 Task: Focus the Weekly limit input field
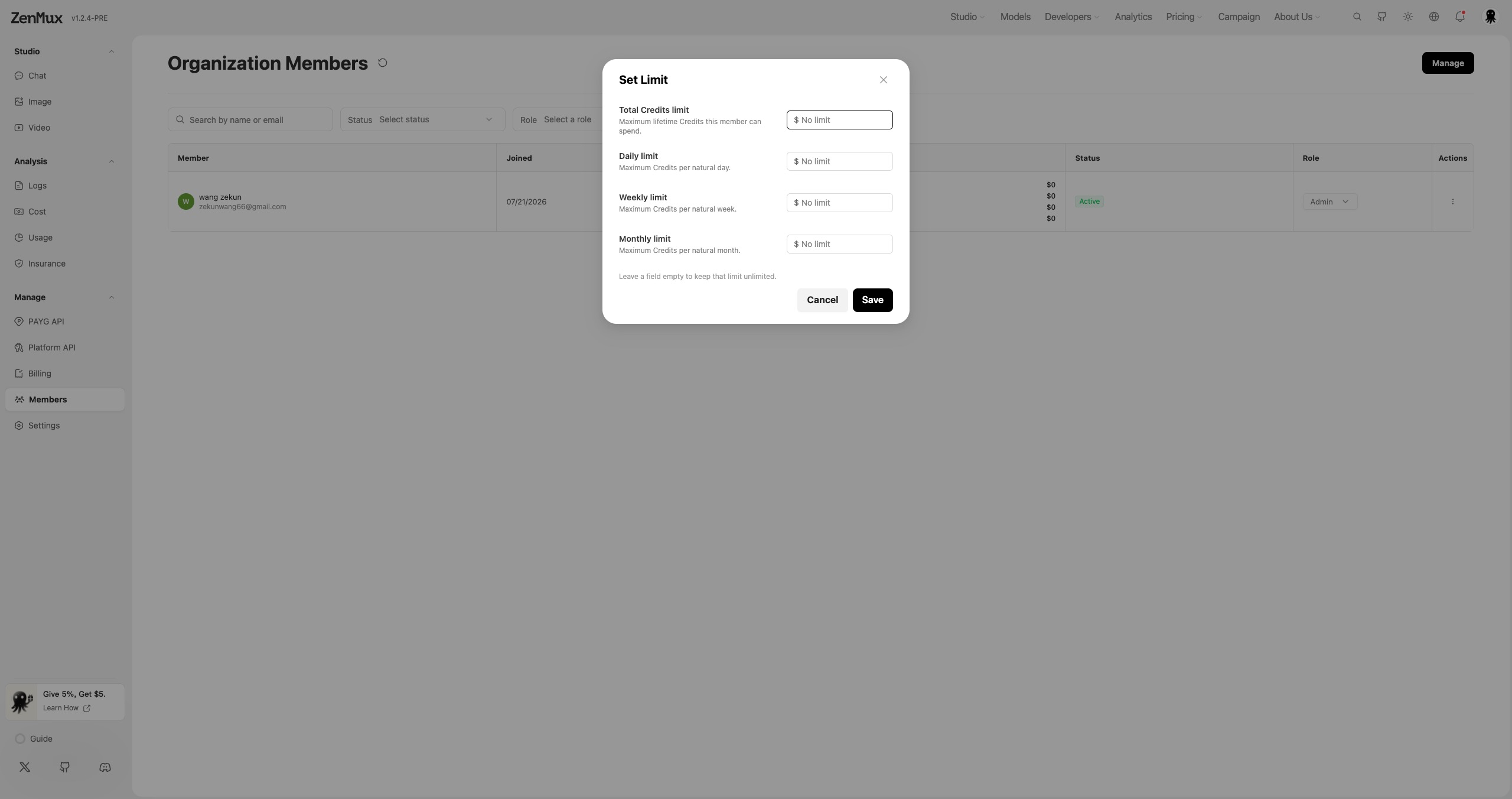pyautogui.click(x=839, y=203)
